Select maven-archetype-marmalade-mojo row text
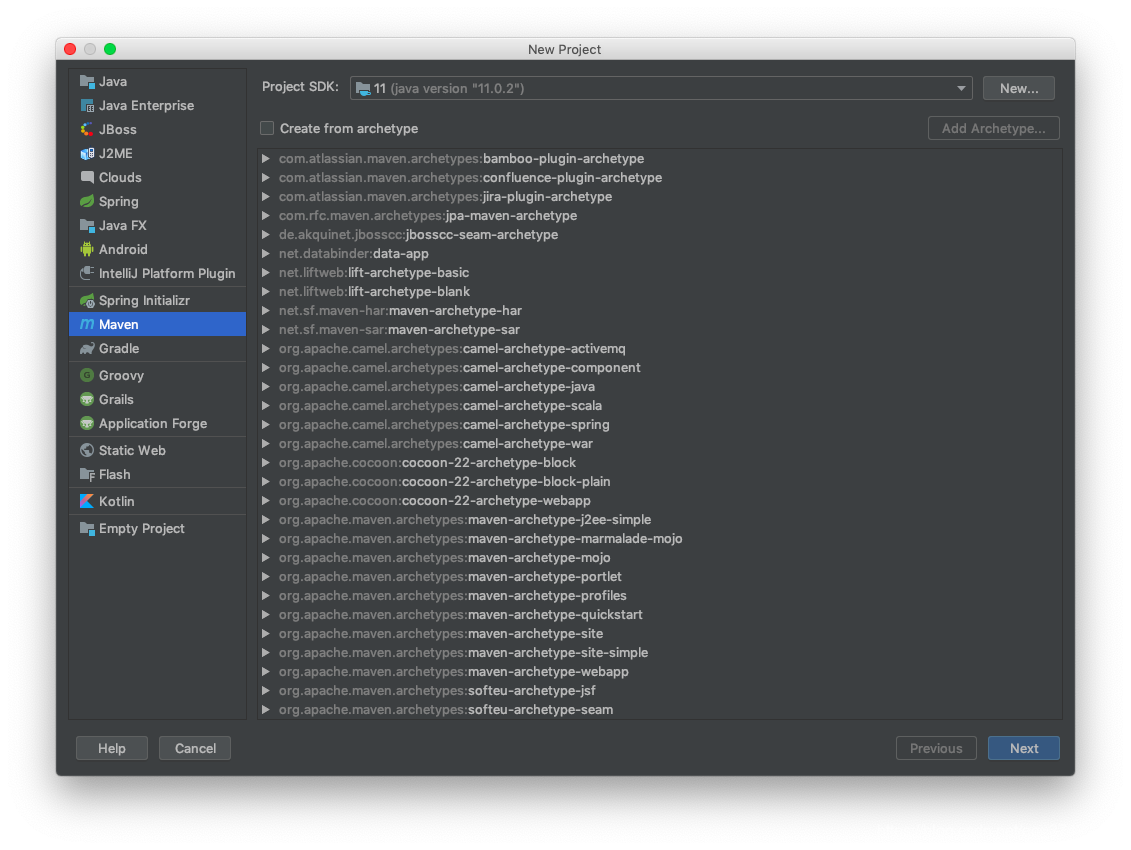Viewport: 1131px width, 850px height. (x=480, y=539)
